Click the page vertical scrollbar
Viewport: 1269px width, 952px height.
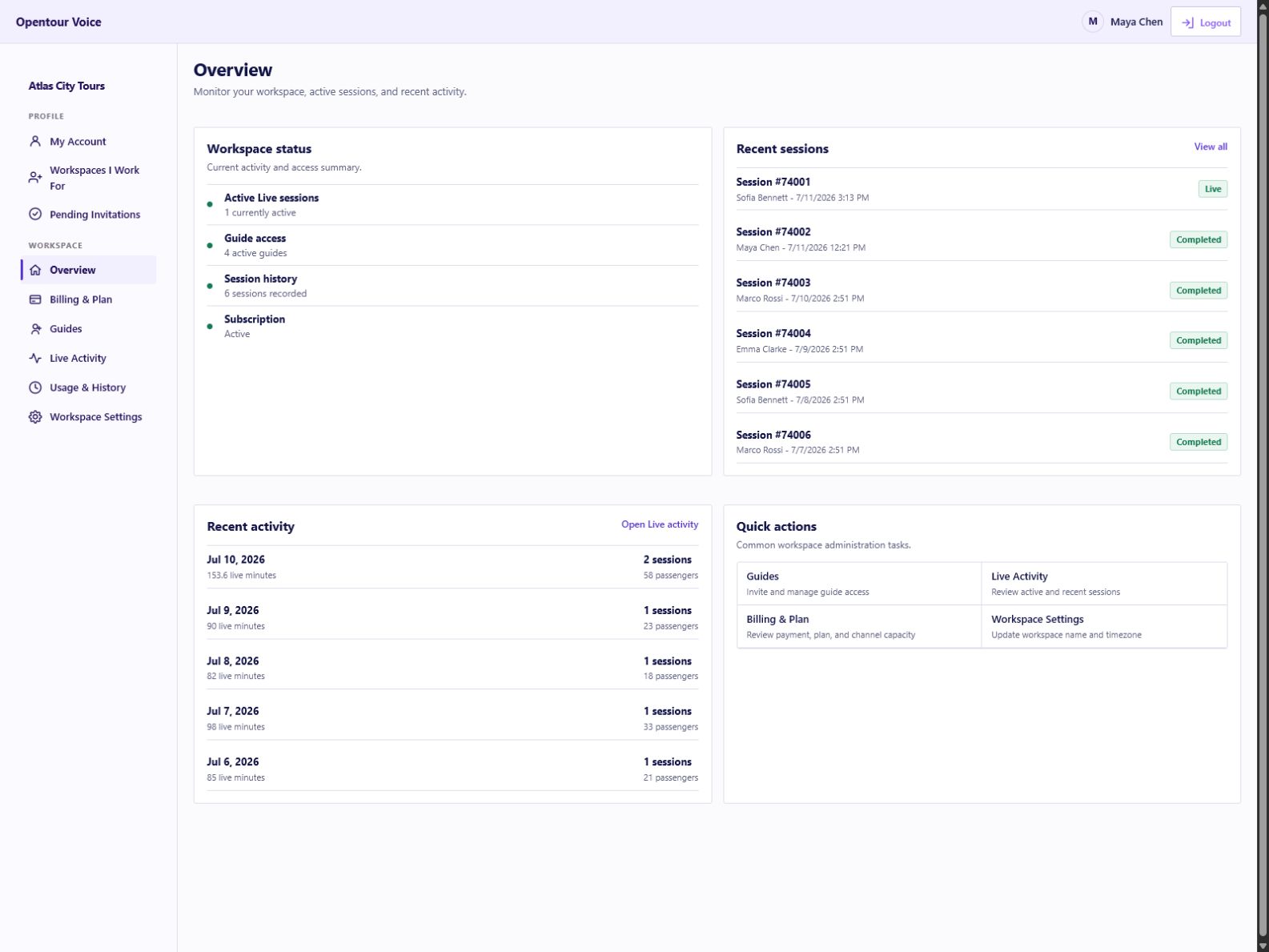click(x=1263, y=476)
